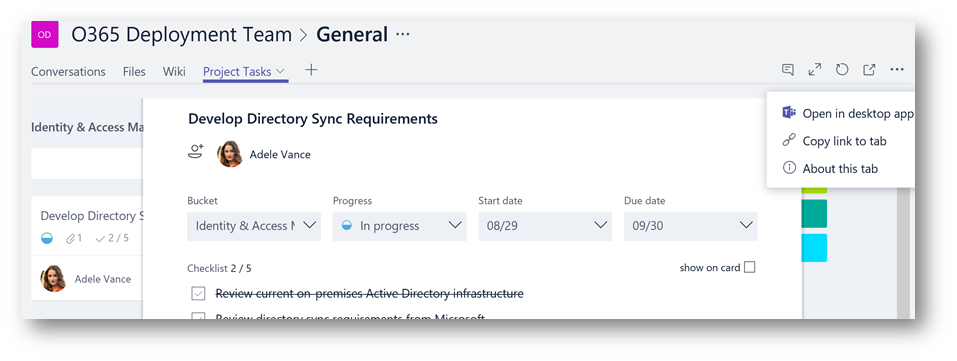The height and width of the screenshot is (361, 957).
Task: Reload the tab with refresh icon
Action: click(x=842, y=70)
